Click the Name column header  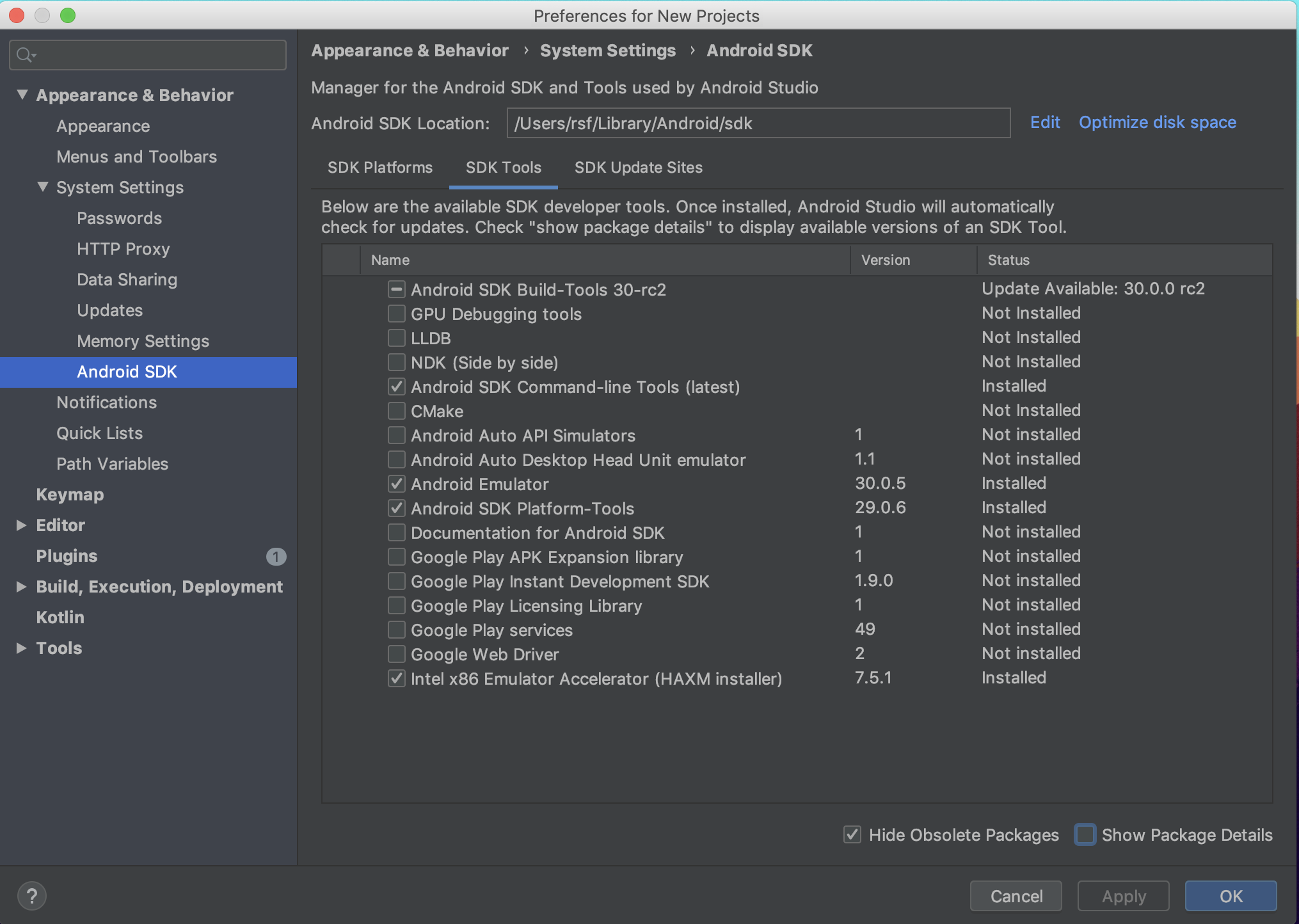click(605, 260)
